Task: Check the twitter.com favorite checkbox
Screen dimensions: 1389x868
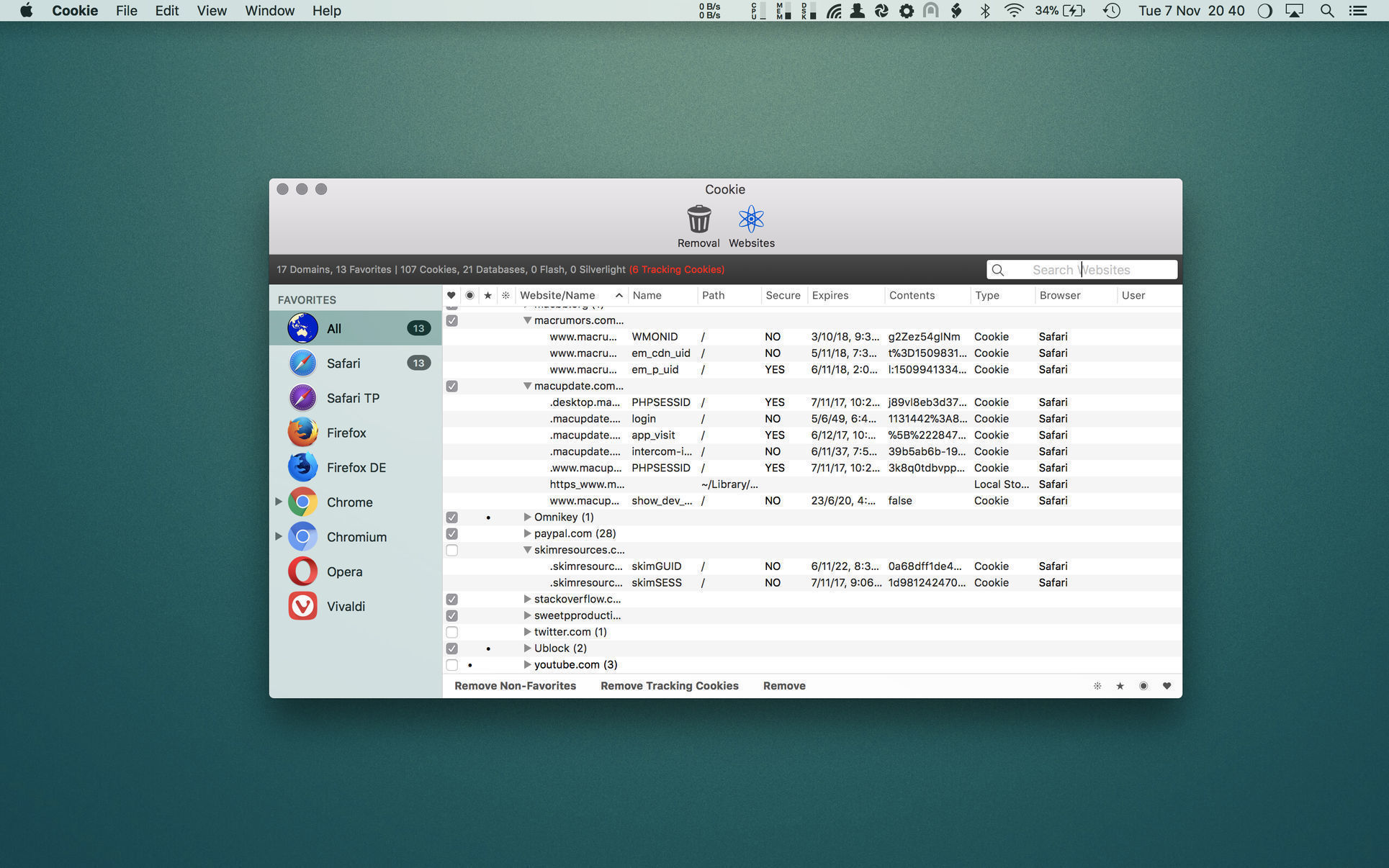Action: click(451, 633)
